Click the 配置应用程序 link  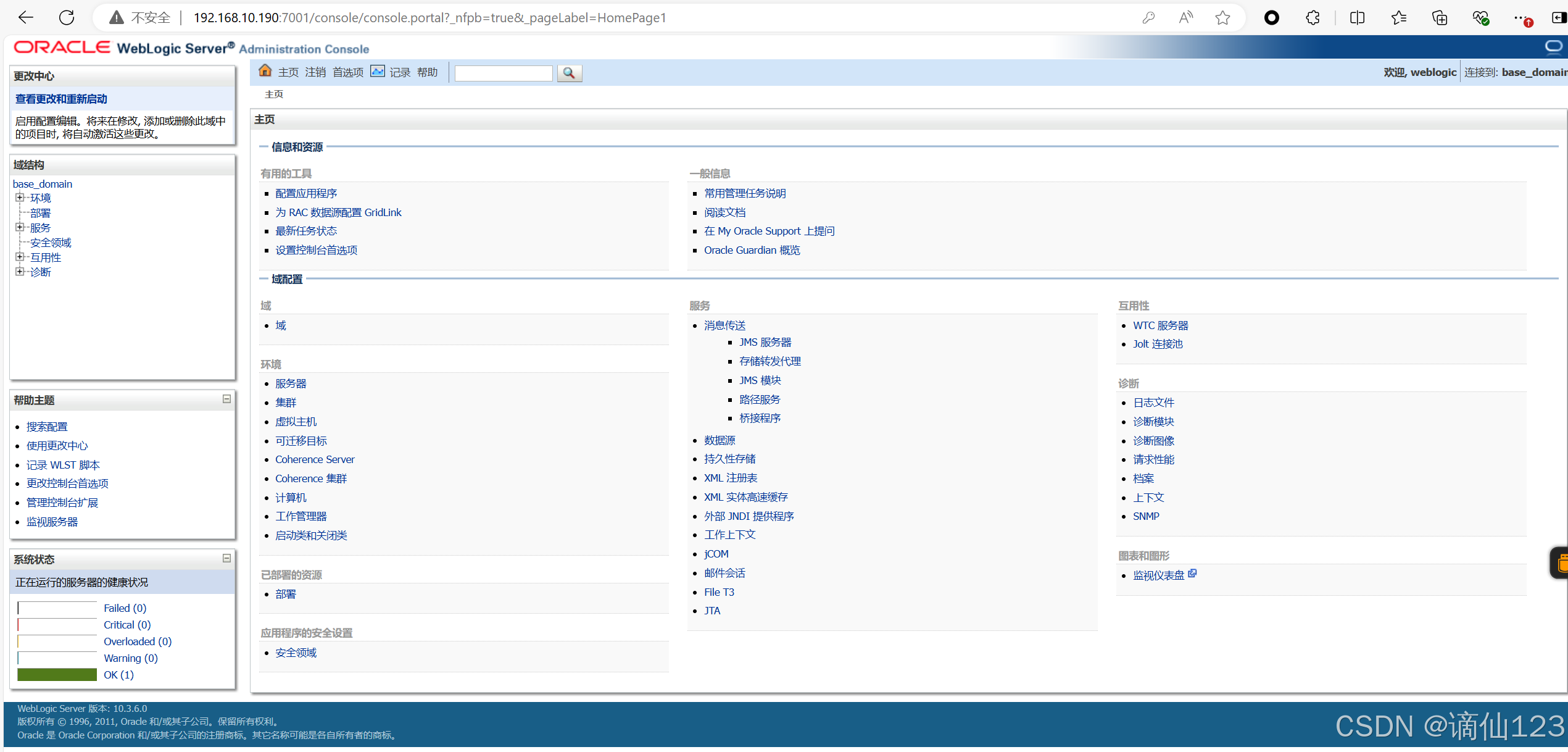(x=306, y=193)
